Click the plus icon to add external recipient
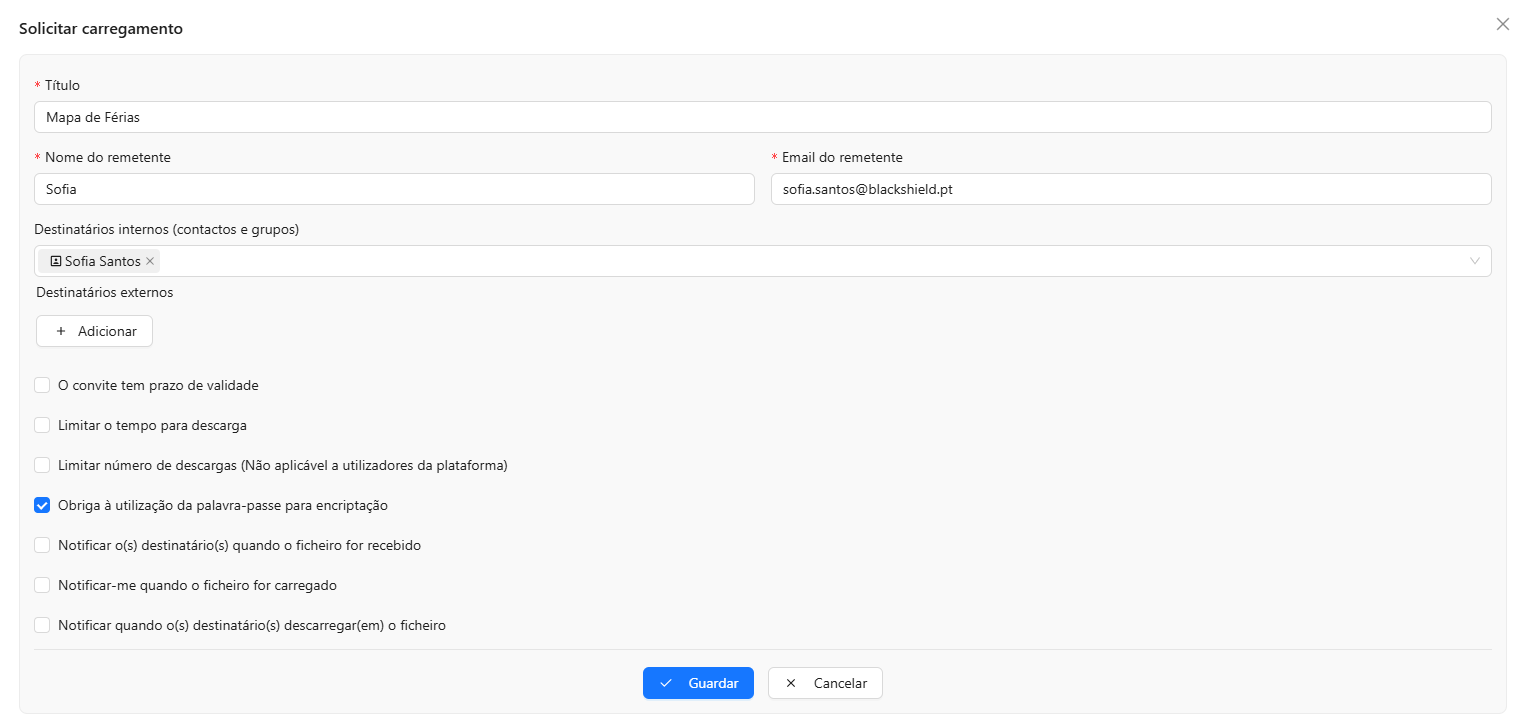 pos(61,332)
